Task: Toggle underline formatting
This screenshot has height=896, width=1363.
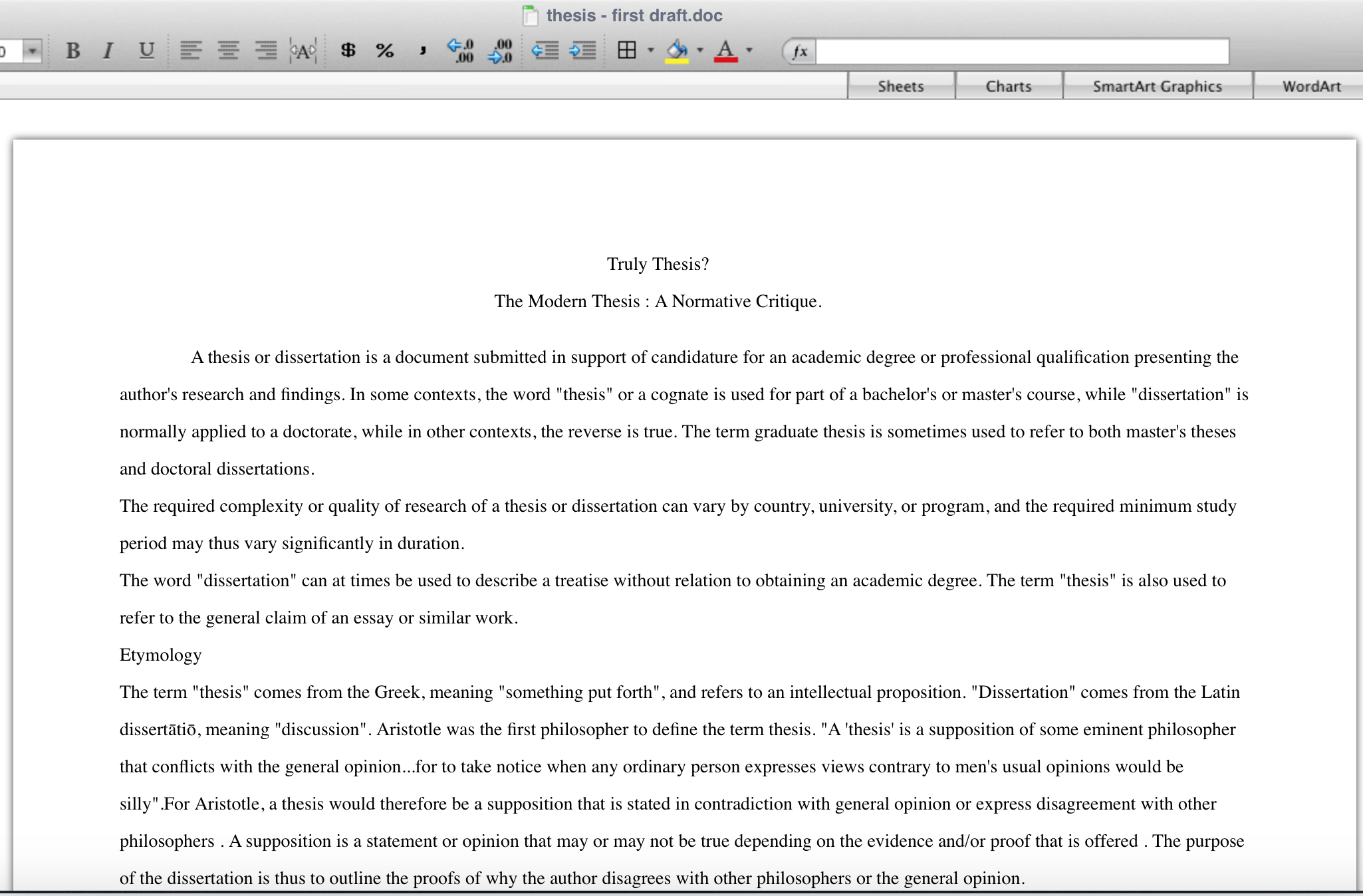Action: [146, 51]
